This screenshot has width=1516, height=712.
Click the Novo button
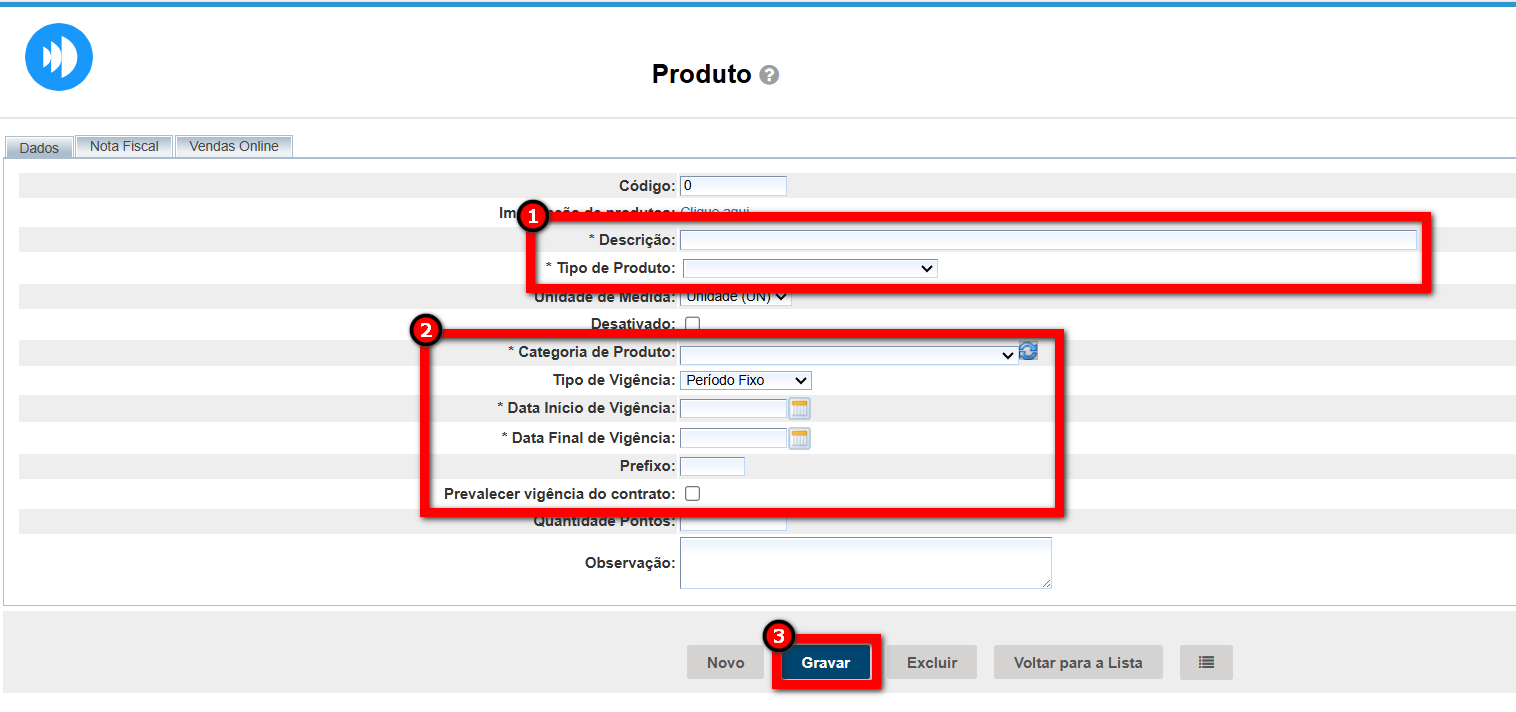[725, 662]
